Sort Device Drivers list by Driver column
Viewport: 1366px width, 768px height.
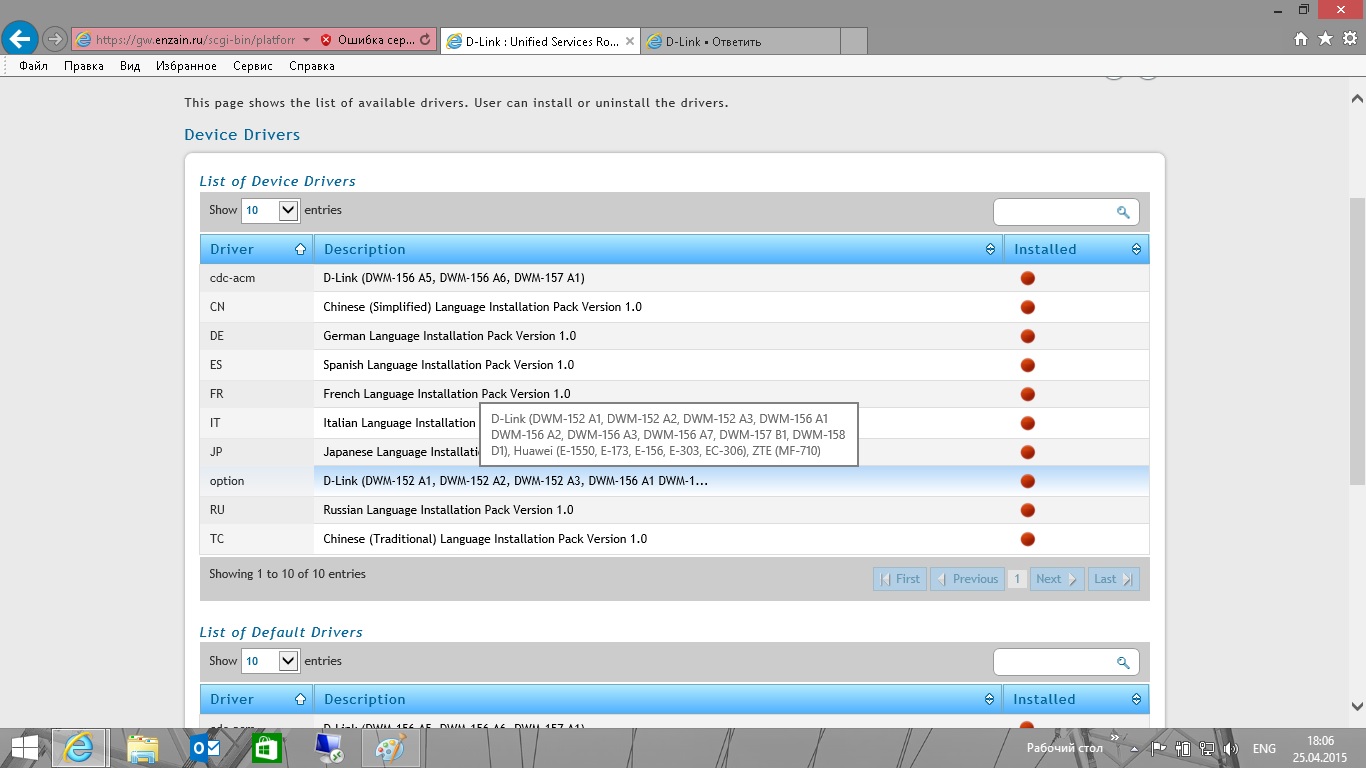256,249
